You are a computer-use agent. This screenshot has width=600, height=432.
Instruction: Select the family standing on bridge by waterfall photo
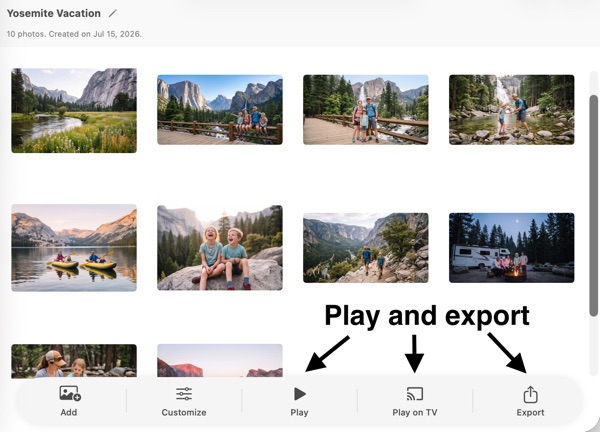point(366,110)
